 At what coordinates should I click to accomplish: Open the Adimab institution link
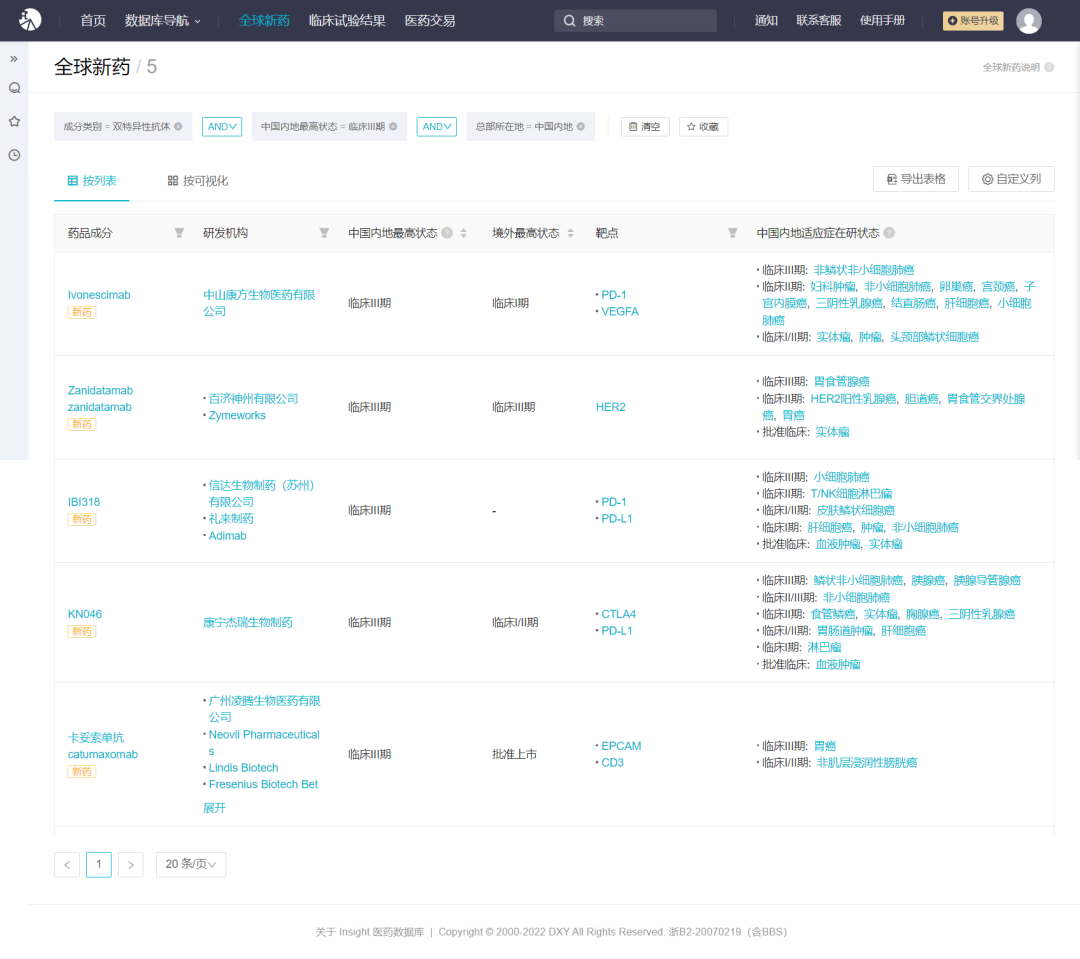pos(227,536)
